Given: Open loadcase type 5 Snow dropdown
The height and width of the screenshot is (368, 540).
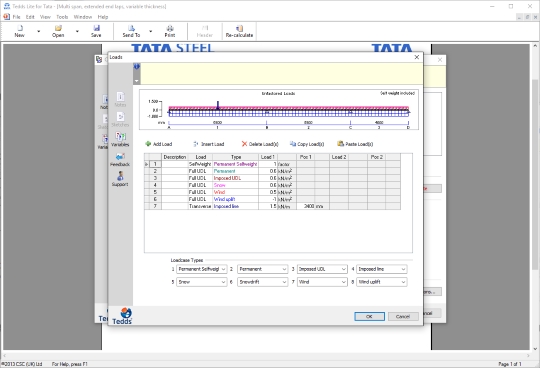Looking at the screenshot, I should 201,282.
